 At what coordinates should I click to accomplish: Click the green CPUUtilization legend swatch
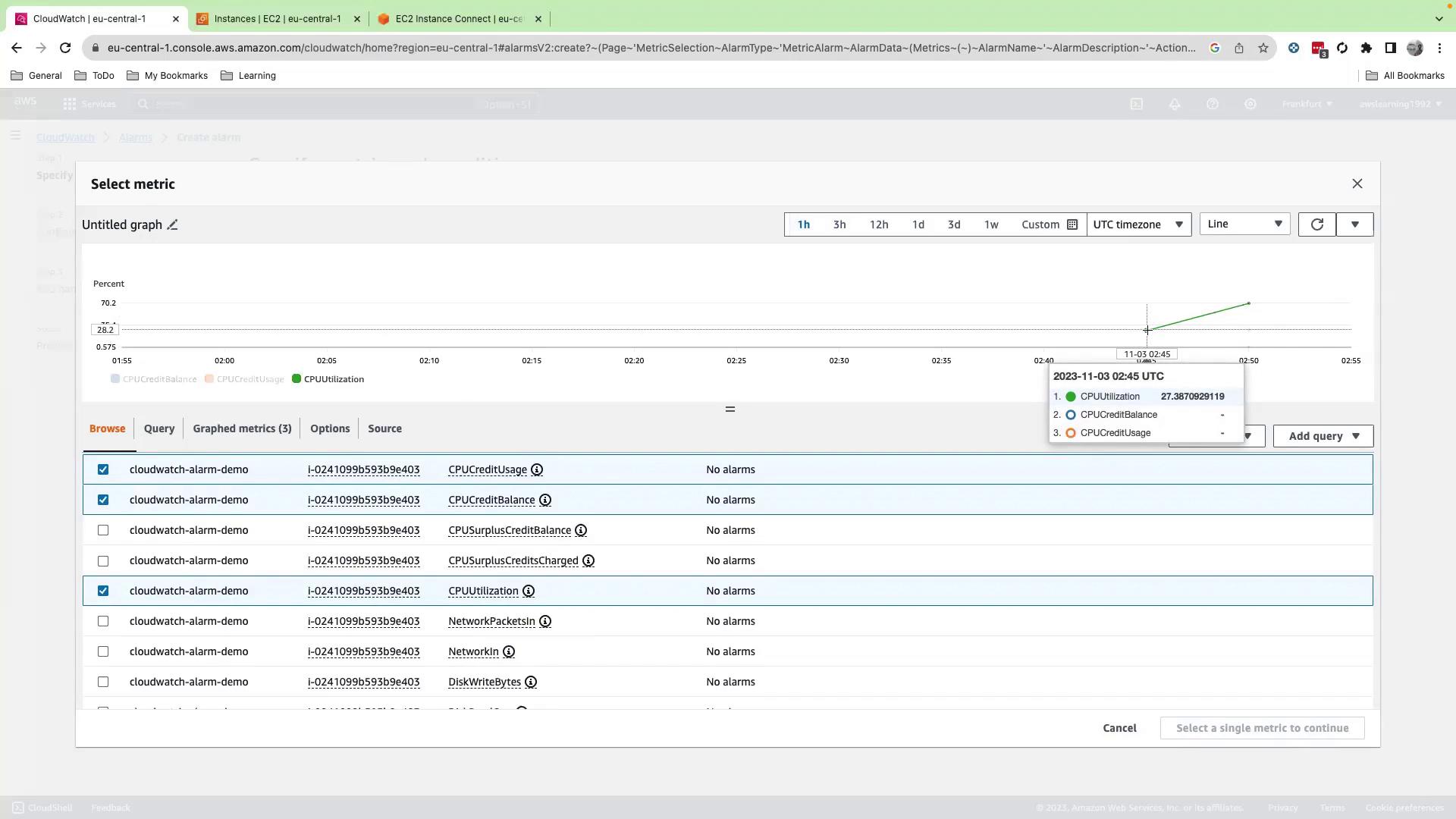click(297, 379)
